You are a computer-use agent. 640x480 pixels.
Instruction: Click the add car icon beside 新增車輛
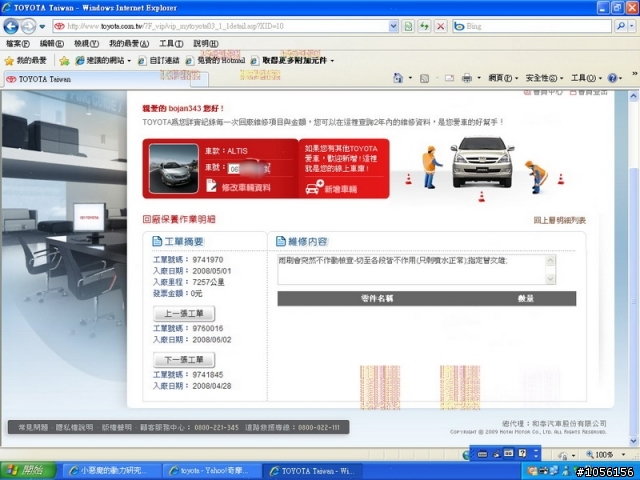pos(314,187)
